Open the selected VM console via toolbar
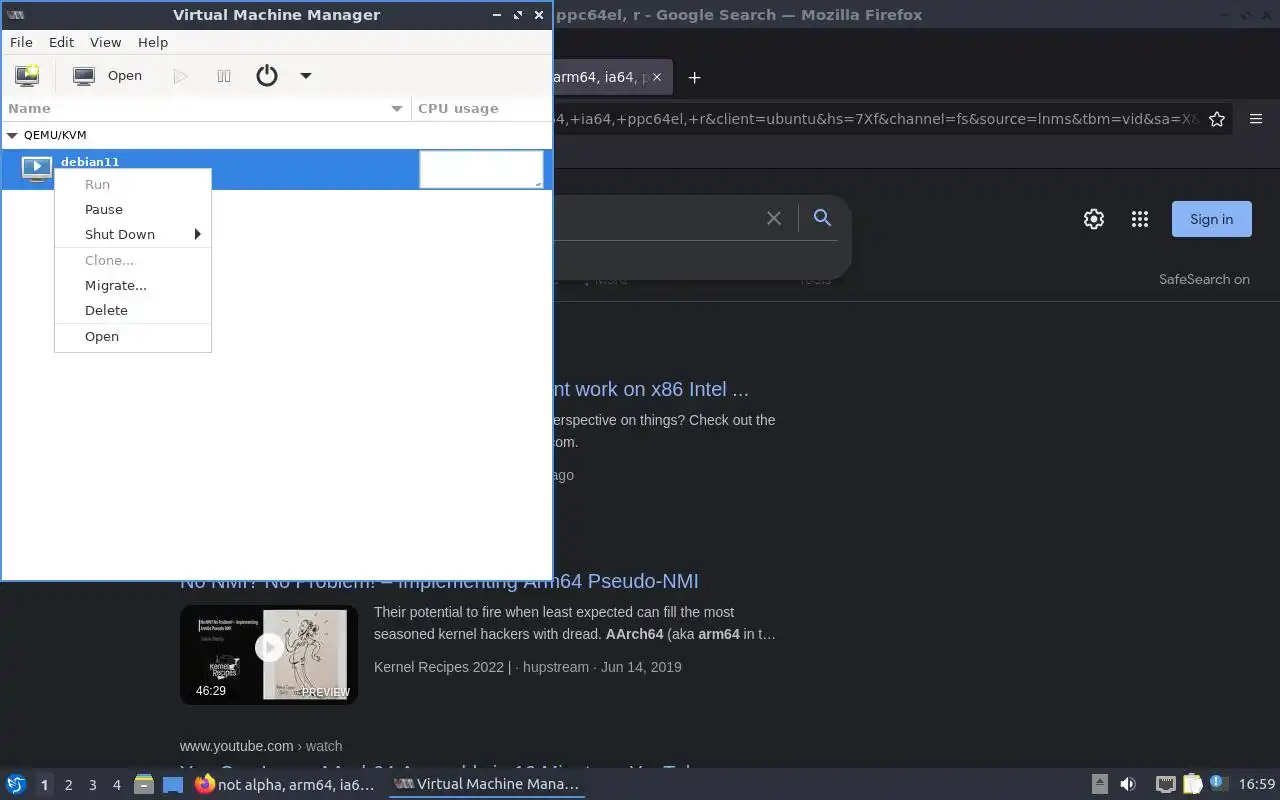 108,75
